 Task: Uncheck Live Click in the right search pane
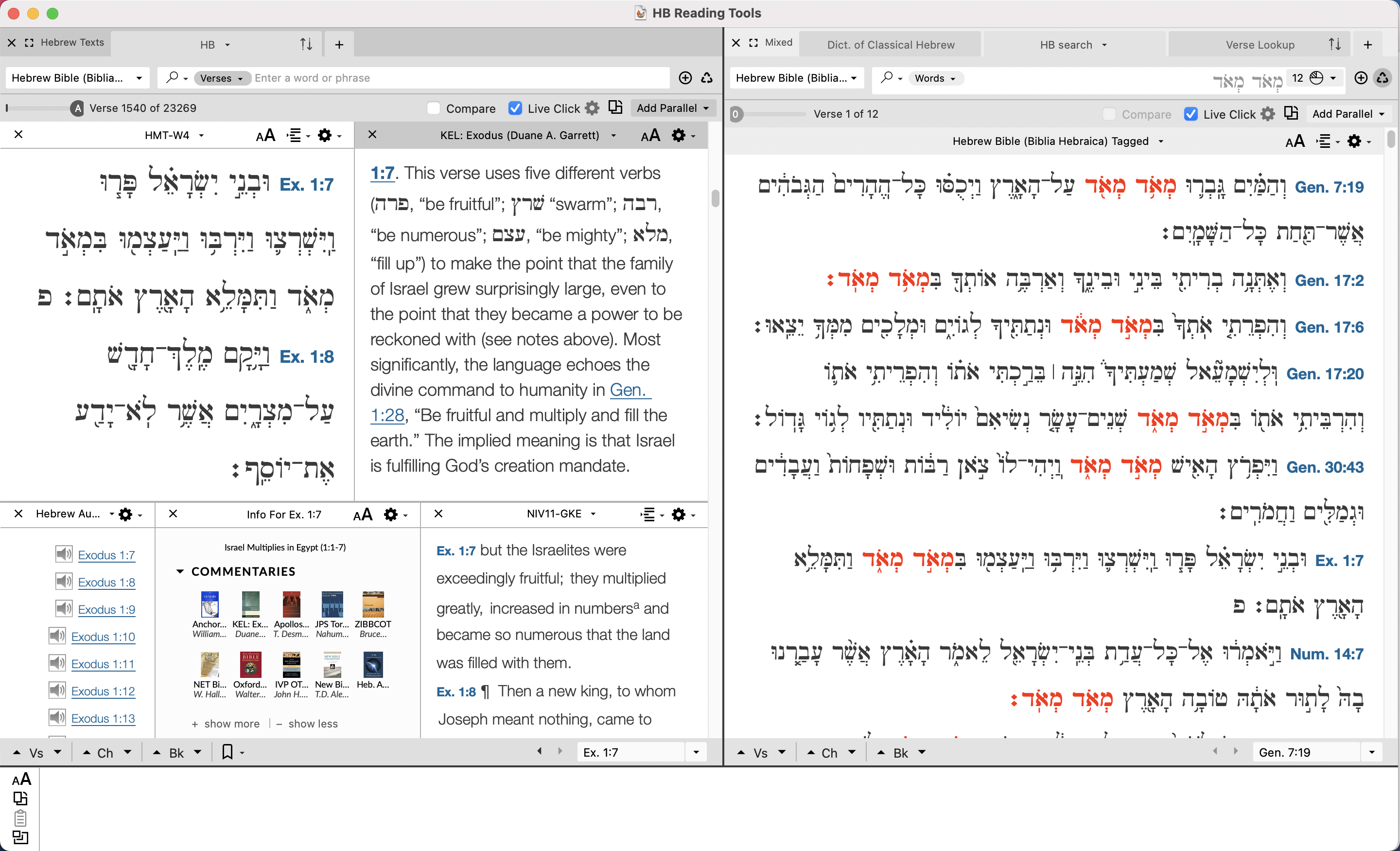click(1191, 114)
